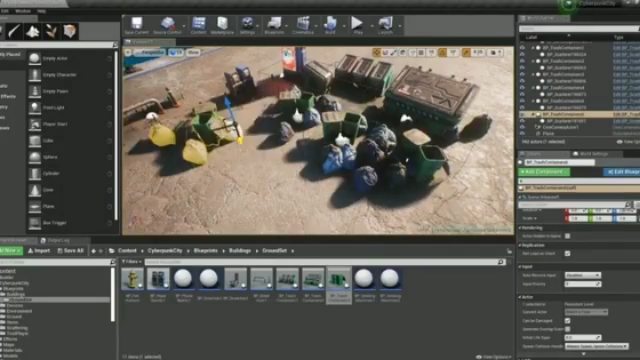Image resolution: width=640 pixels, height=360 pixels.
Task: Toggle Net Load on Client checkbox
Action: tap(567, 253)
